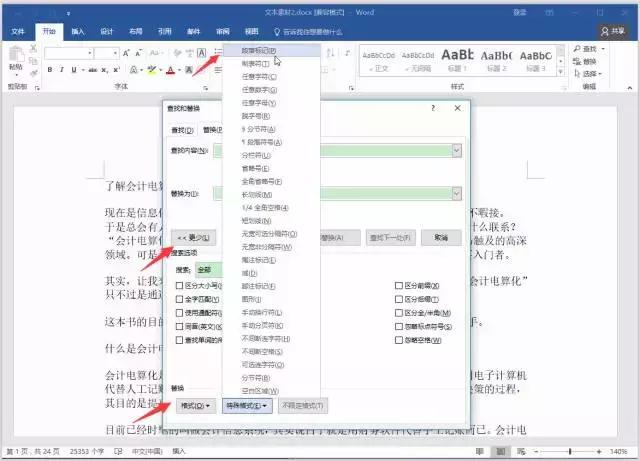Click the Sort icon in the ribbon
This screenshot has width=640, height=461.
pos(331,53)
